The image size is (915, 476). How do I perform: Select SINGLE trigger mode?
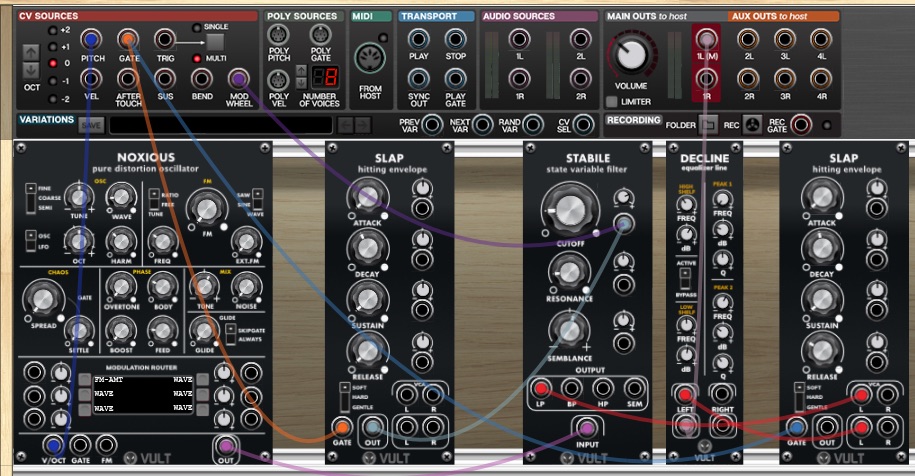click(x=197, y=27)
